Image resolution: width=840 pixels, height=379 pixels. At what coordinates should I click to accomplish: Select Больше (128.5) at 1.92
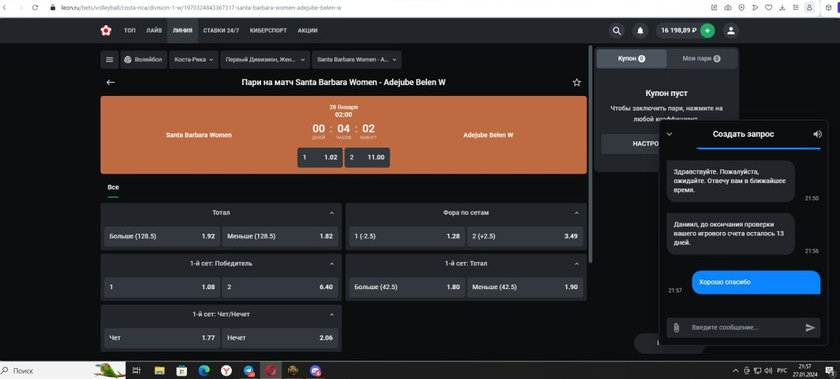tap(162, 236)
